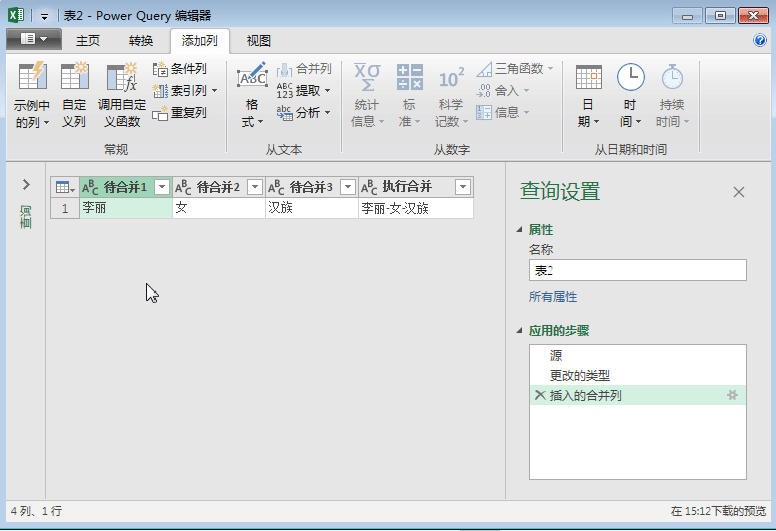Screen dimensions: 776x531
Task: Switch to the 视图 ribbon tab
Action: click(259, 41)
